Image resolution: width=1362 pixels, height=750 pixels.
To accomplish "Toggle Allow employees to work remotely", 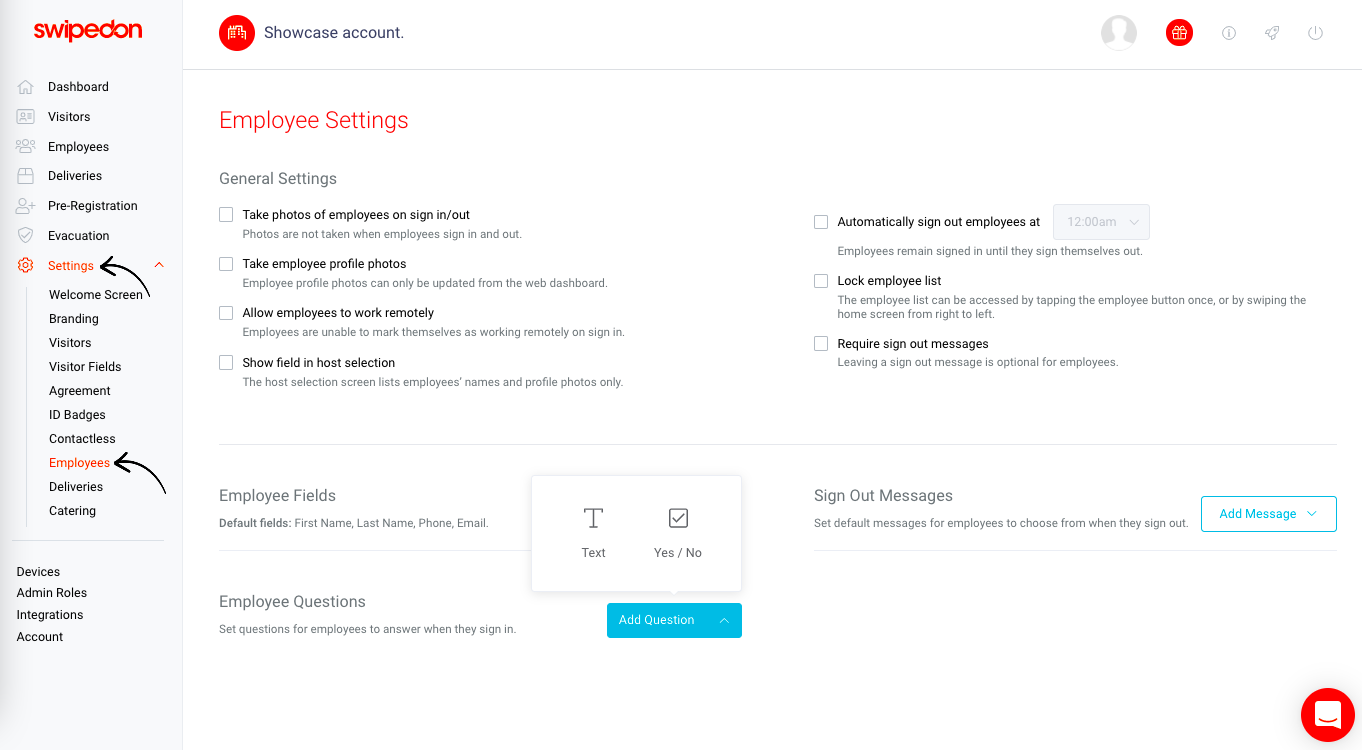I will [x=226, y=313].
